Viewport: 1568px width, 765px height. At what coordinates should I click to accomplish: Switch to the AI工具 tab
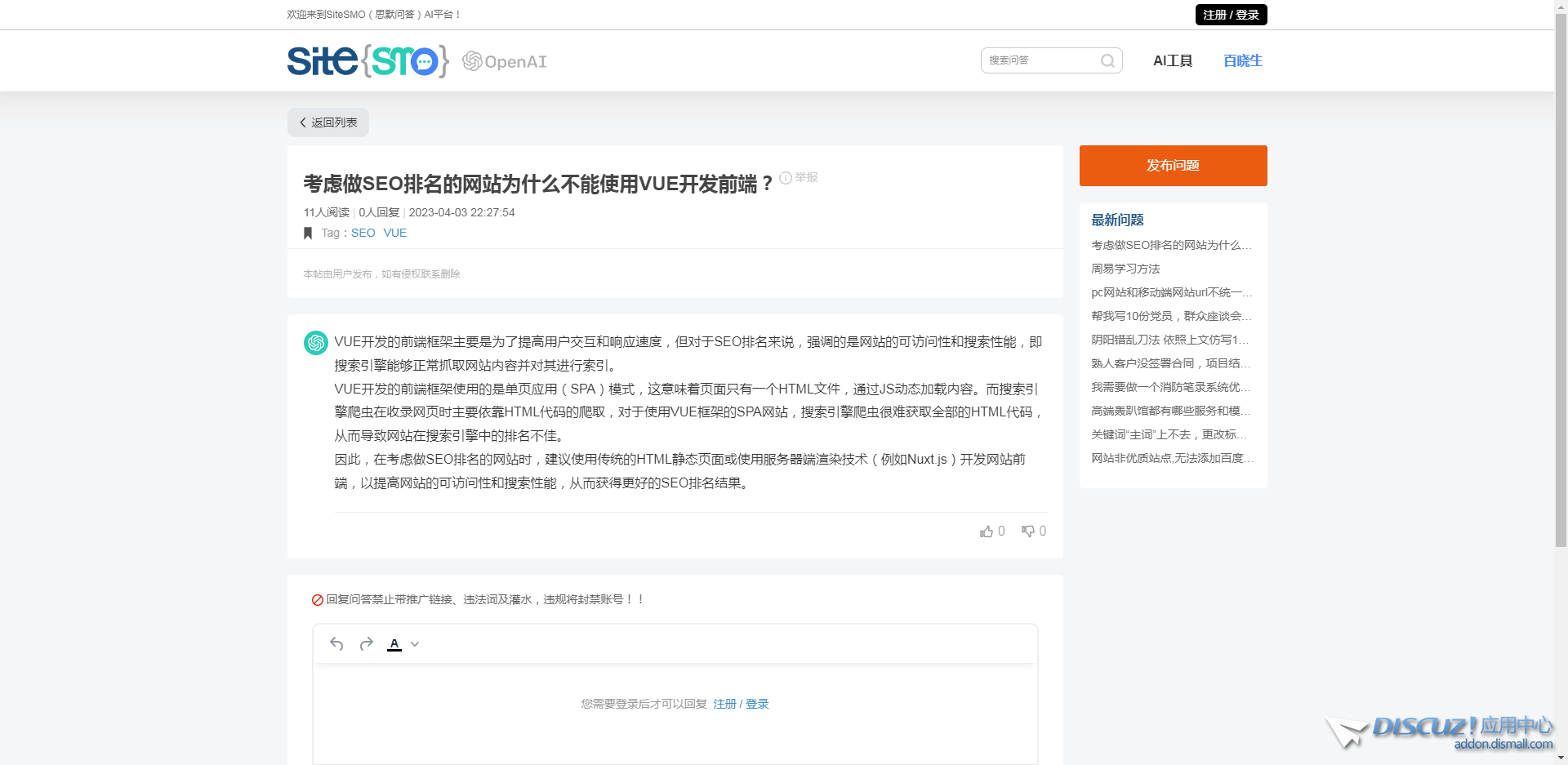[x=1172, y=60]
